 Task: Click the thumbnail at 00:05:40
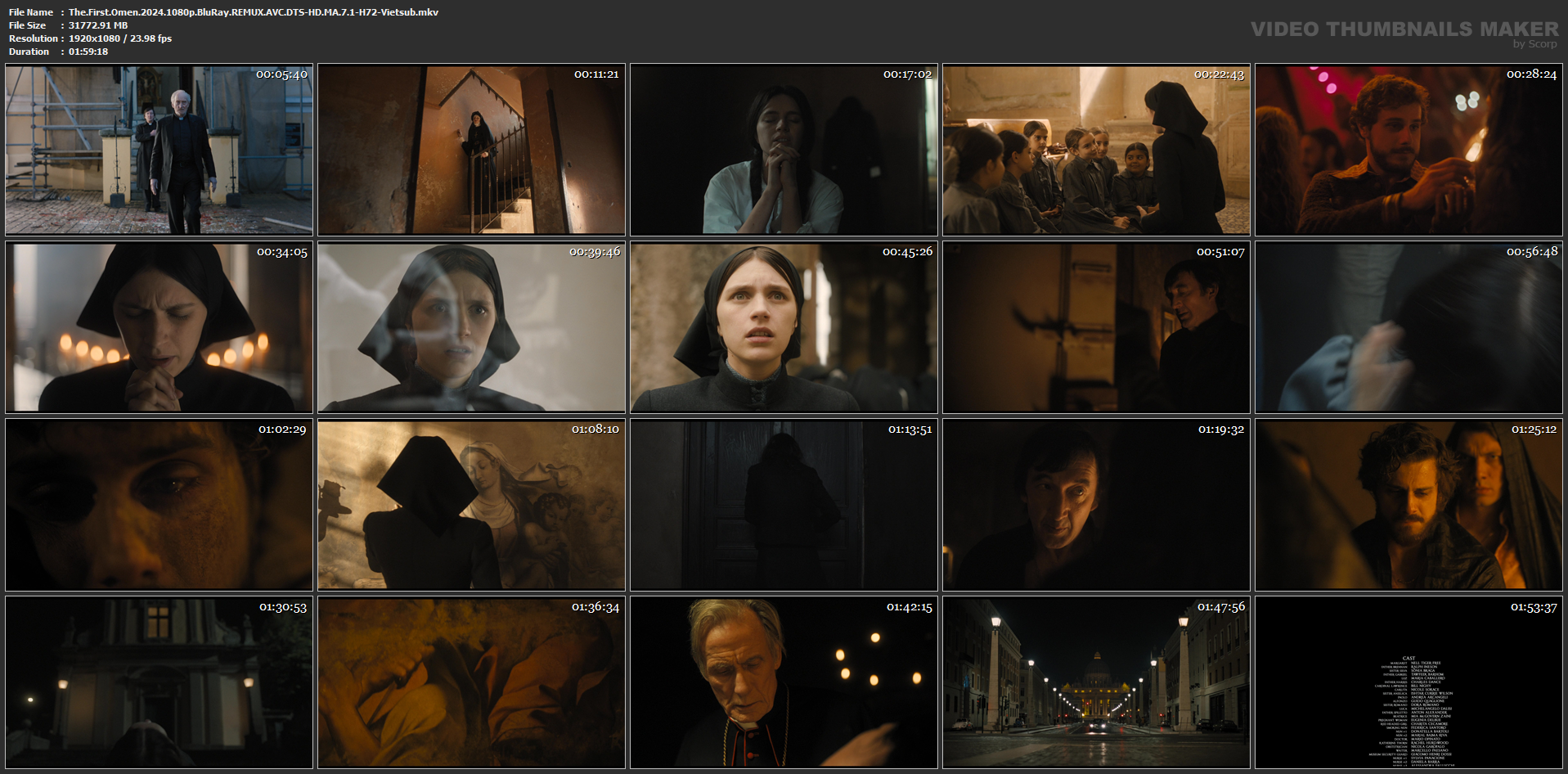click(x=159, y=151)
